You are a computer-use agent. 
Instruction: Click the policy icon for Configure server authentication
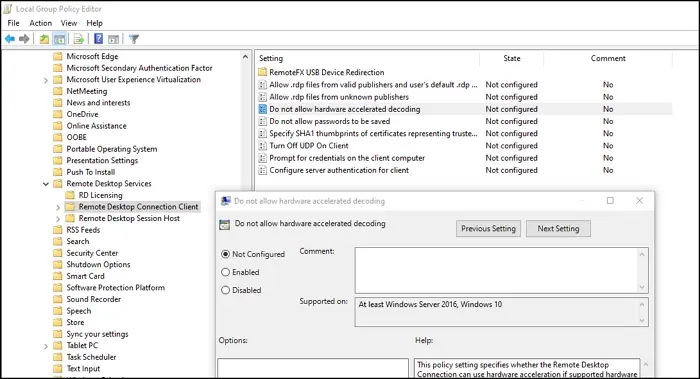[262, 170]
